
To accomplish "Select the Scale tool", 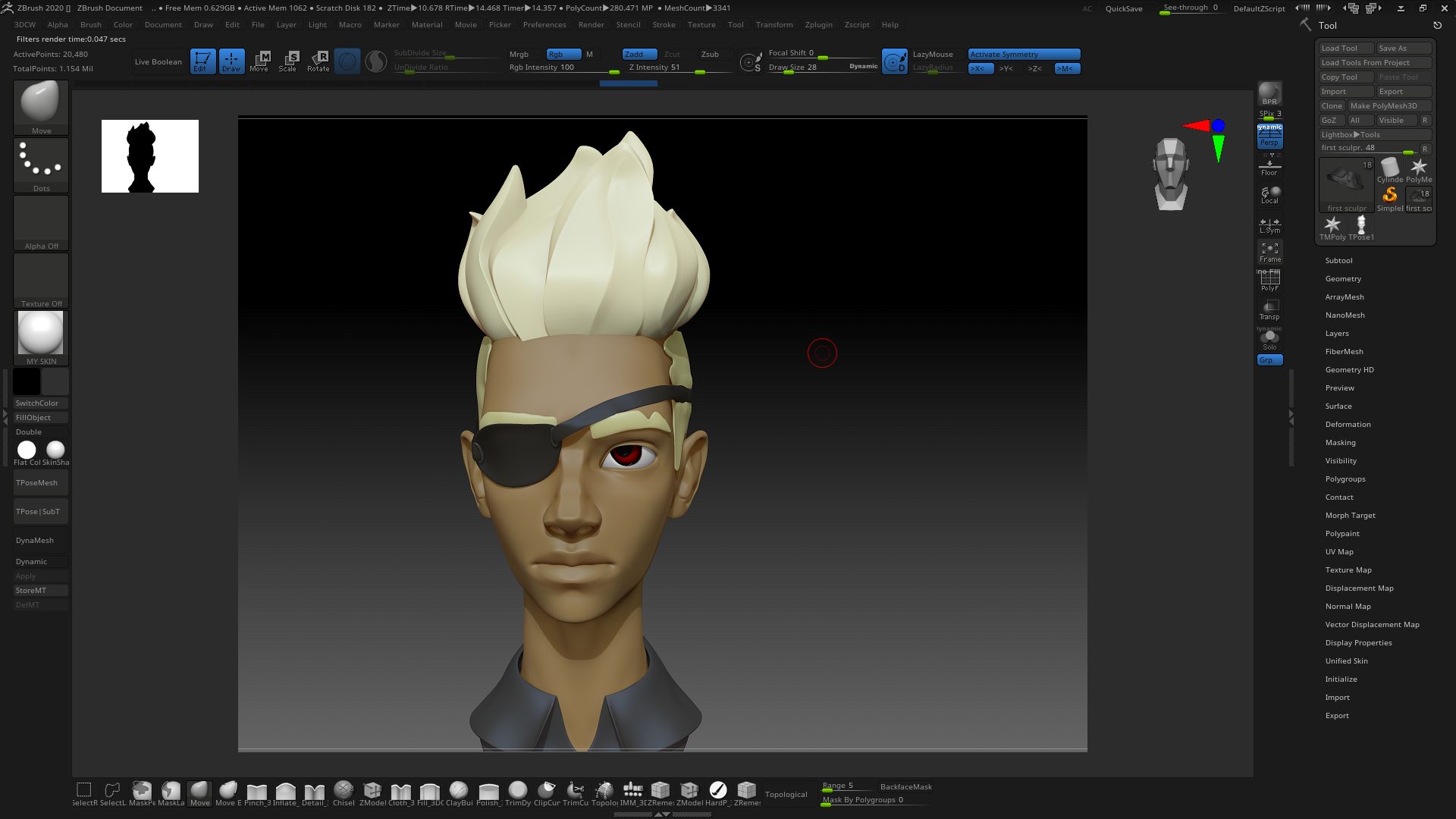I will click(288, 61).
